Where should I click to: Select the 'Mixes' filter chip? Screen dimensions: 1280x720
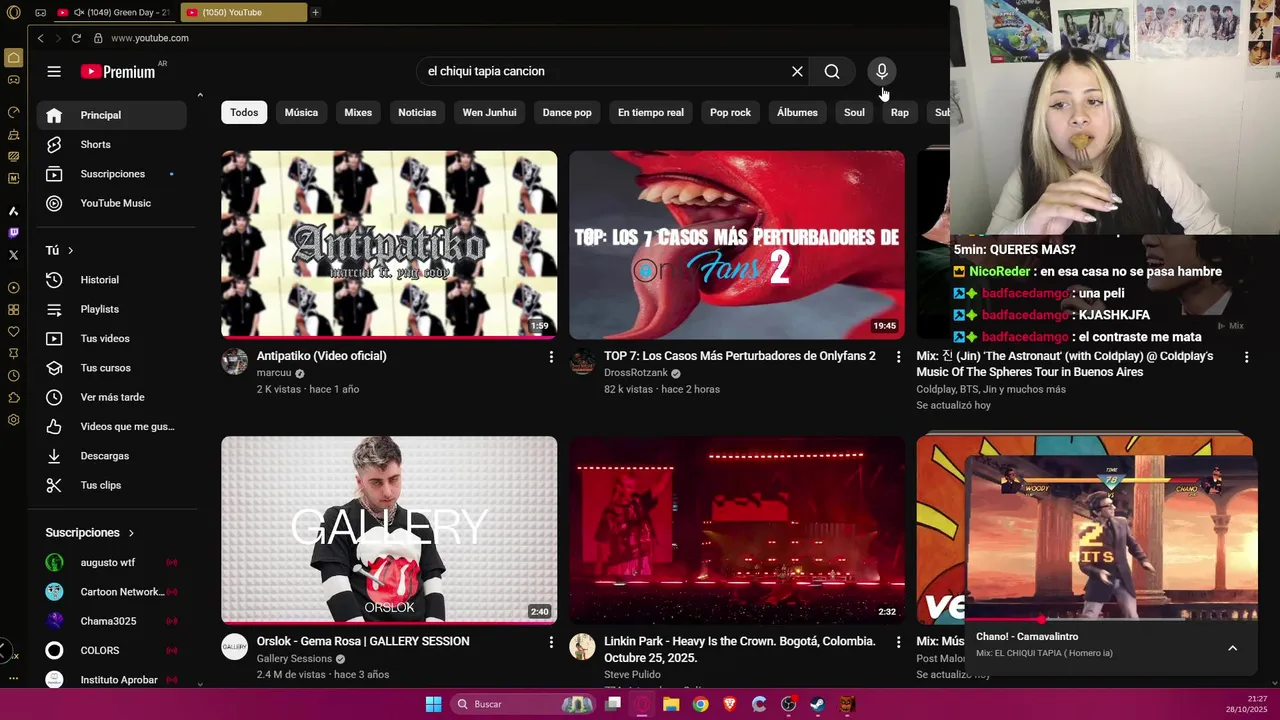tap(358, 112)
